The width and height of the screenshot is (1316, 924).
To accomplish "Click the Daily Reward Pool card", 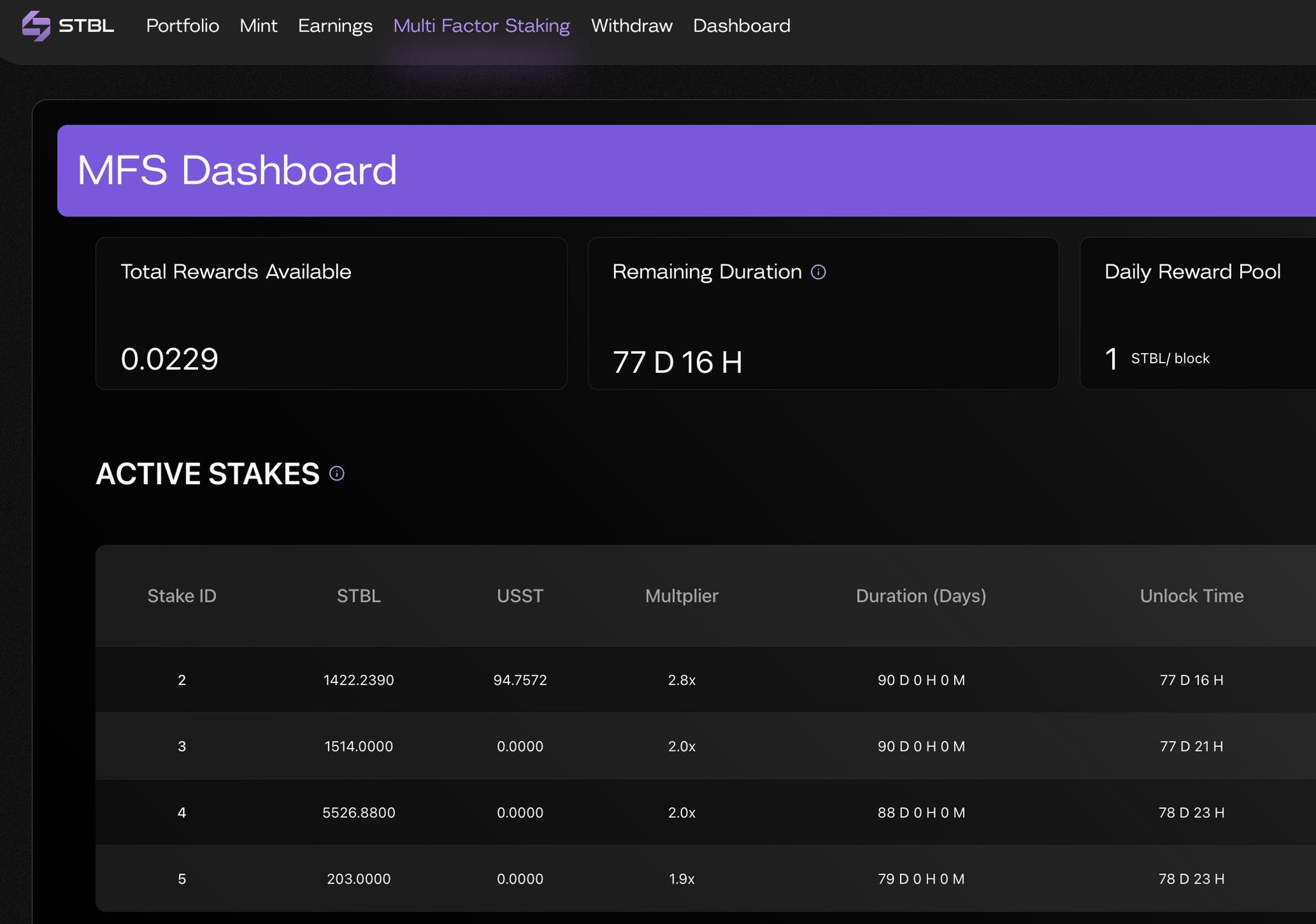I will tap(1196, 314).
